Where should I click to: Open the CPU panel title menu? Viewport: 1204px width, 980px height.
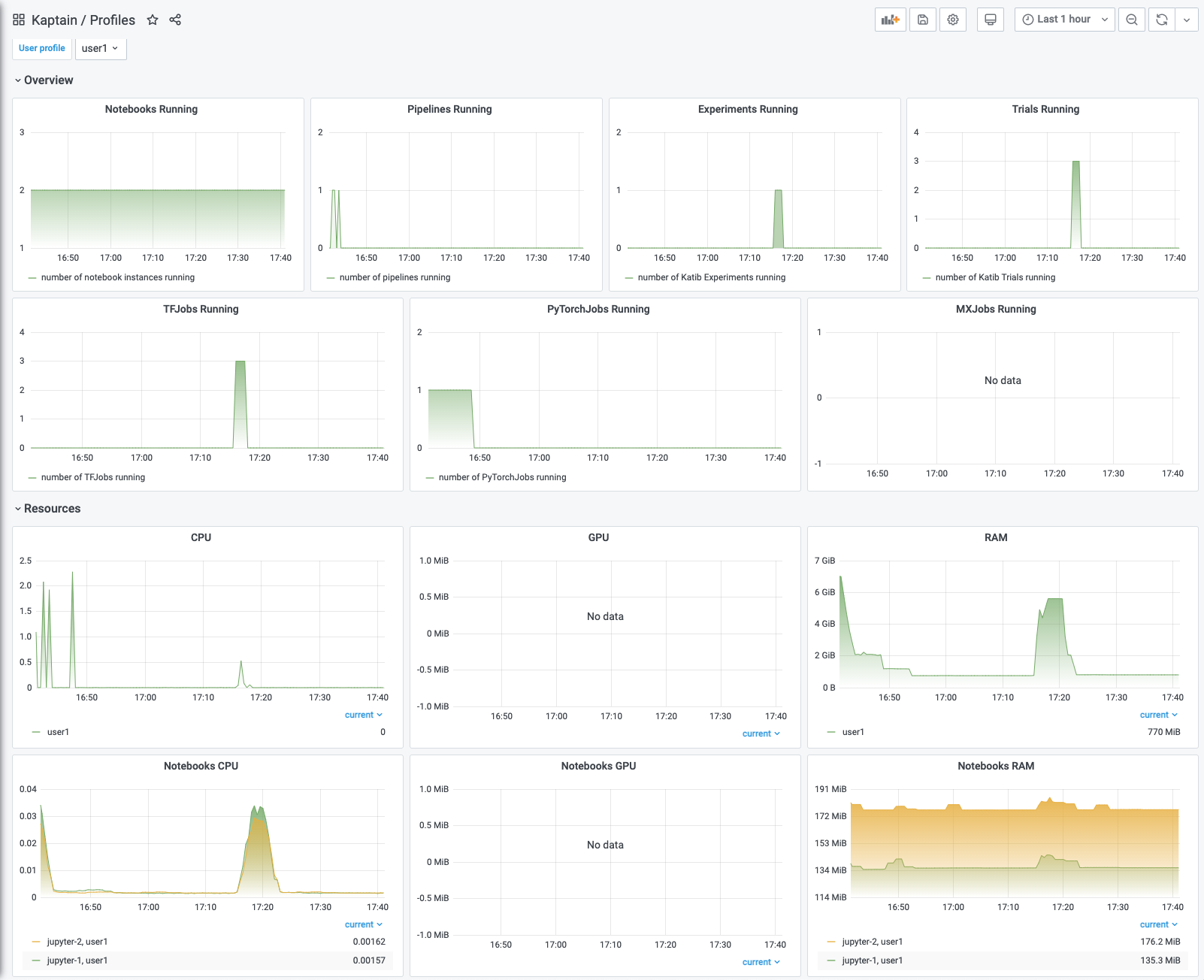tap(201, 537)
